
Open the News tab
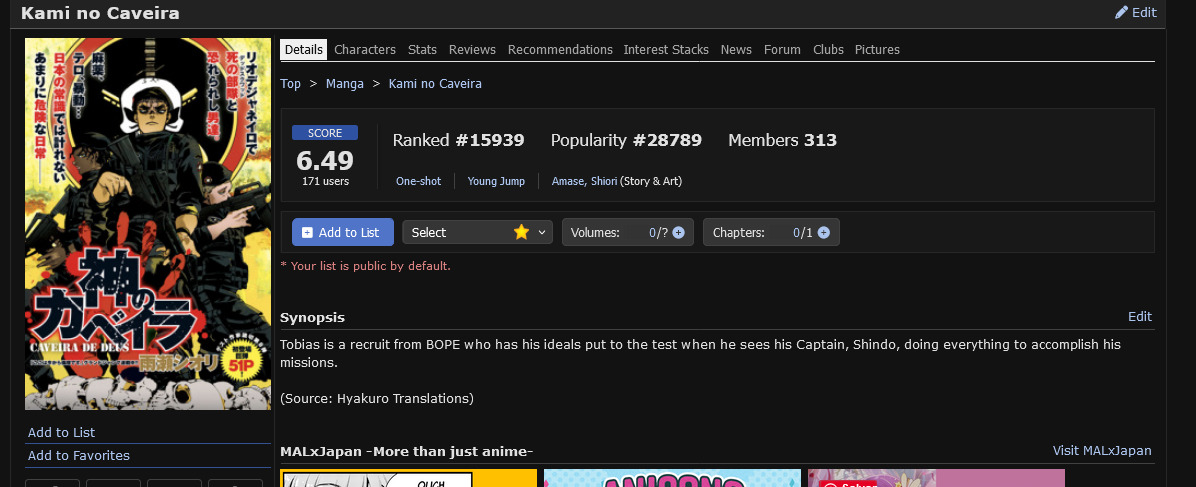[x=736, y=50]
